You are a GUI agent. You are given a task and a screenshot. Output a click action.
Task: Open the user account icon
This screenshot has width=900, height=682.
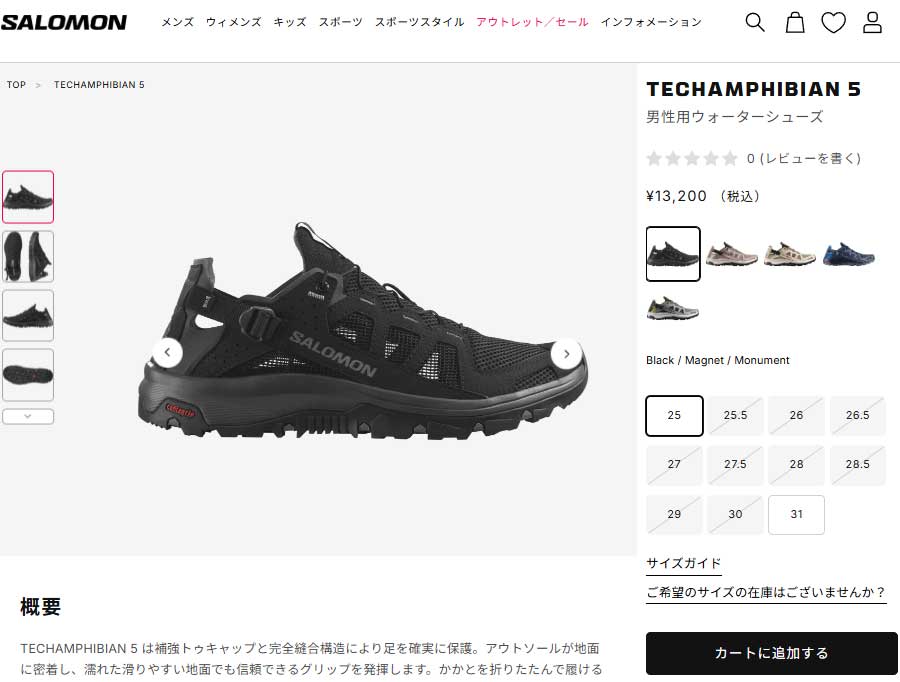coord(872,22)
